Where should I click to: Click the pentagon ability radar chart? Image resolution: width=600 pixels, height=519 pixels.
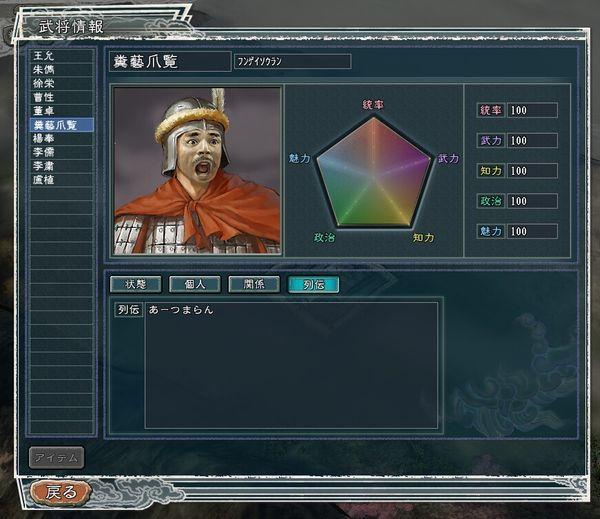tap(373, 172)
